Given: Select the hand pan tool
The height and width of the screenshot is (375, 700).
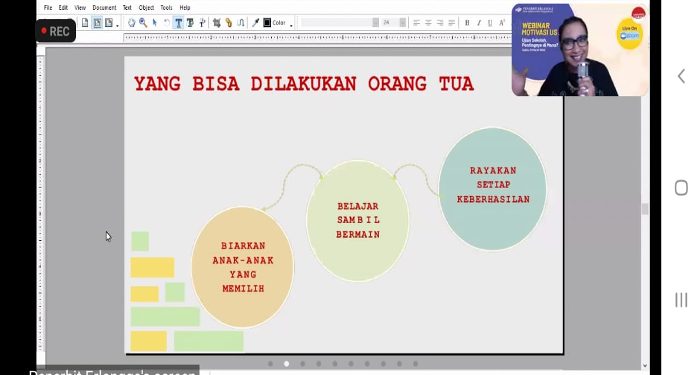Looking at the screenshot, I should (x=131, y=23).
